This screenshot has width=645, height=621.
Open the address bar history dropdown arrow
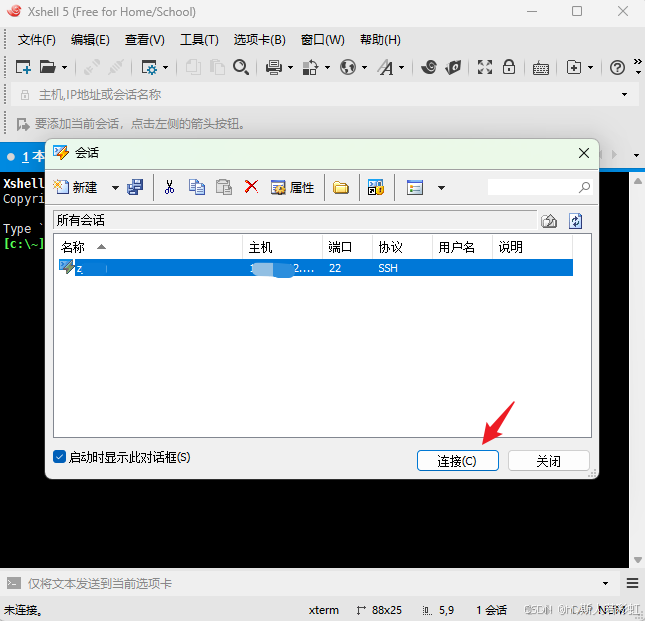(624, 95)
